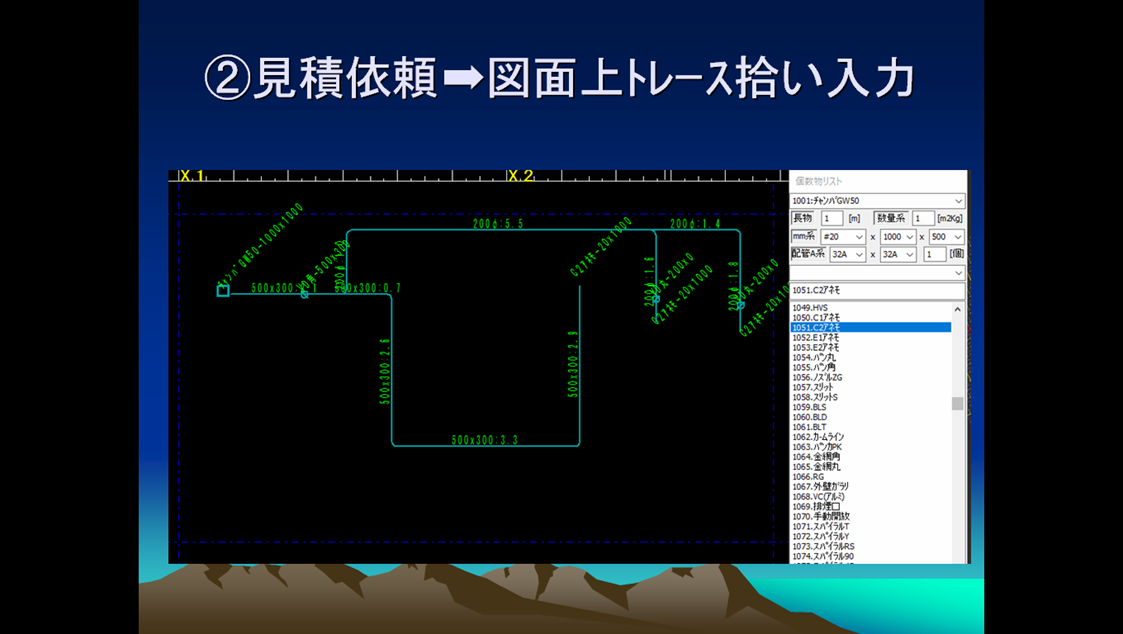
Task: Select 1064.金網角 in the list
Action: tap(871, 457)
